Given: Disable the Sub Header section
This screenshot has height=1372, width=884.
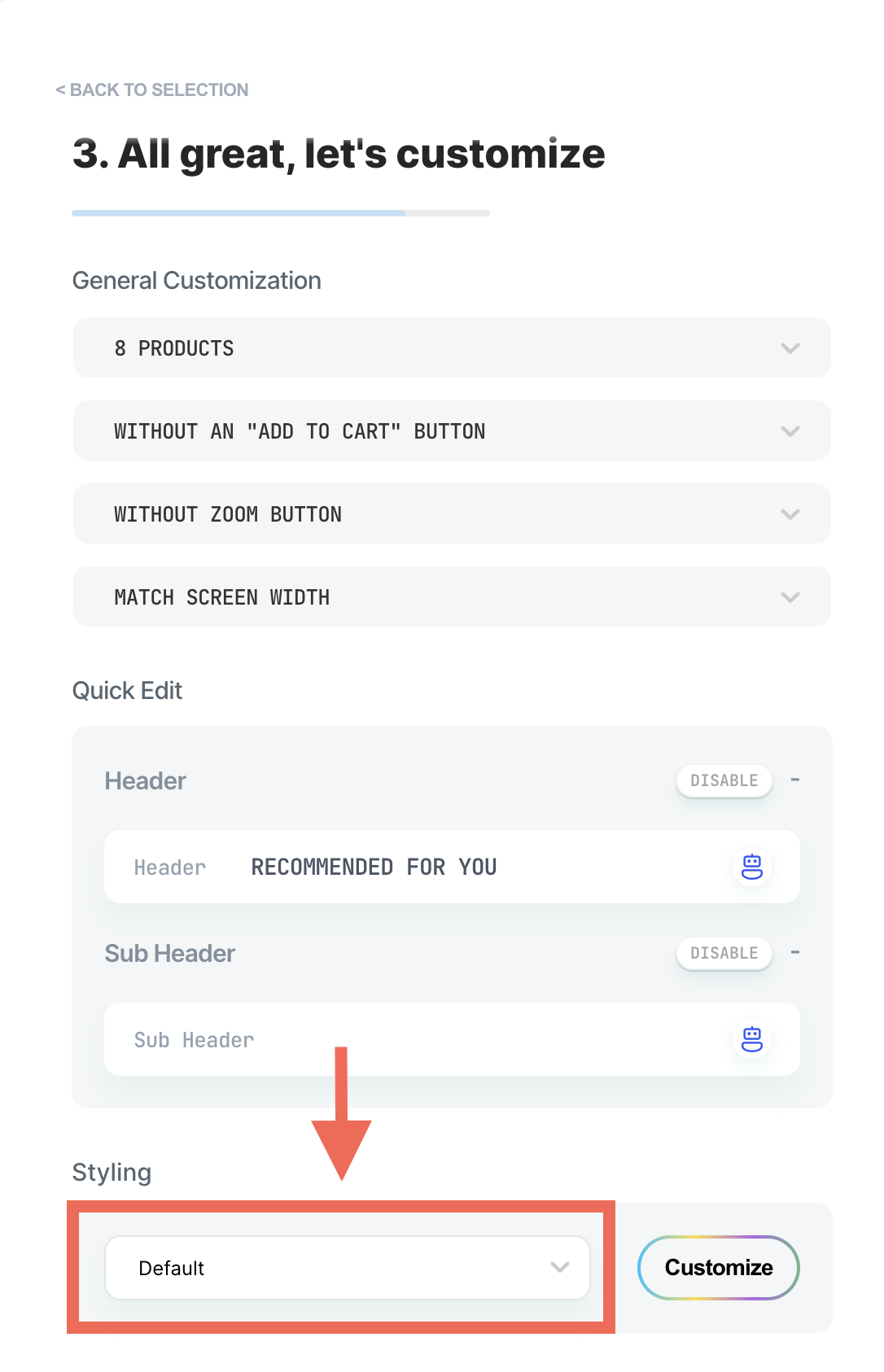Looking at the screenshot, I should tap(724, 953).
